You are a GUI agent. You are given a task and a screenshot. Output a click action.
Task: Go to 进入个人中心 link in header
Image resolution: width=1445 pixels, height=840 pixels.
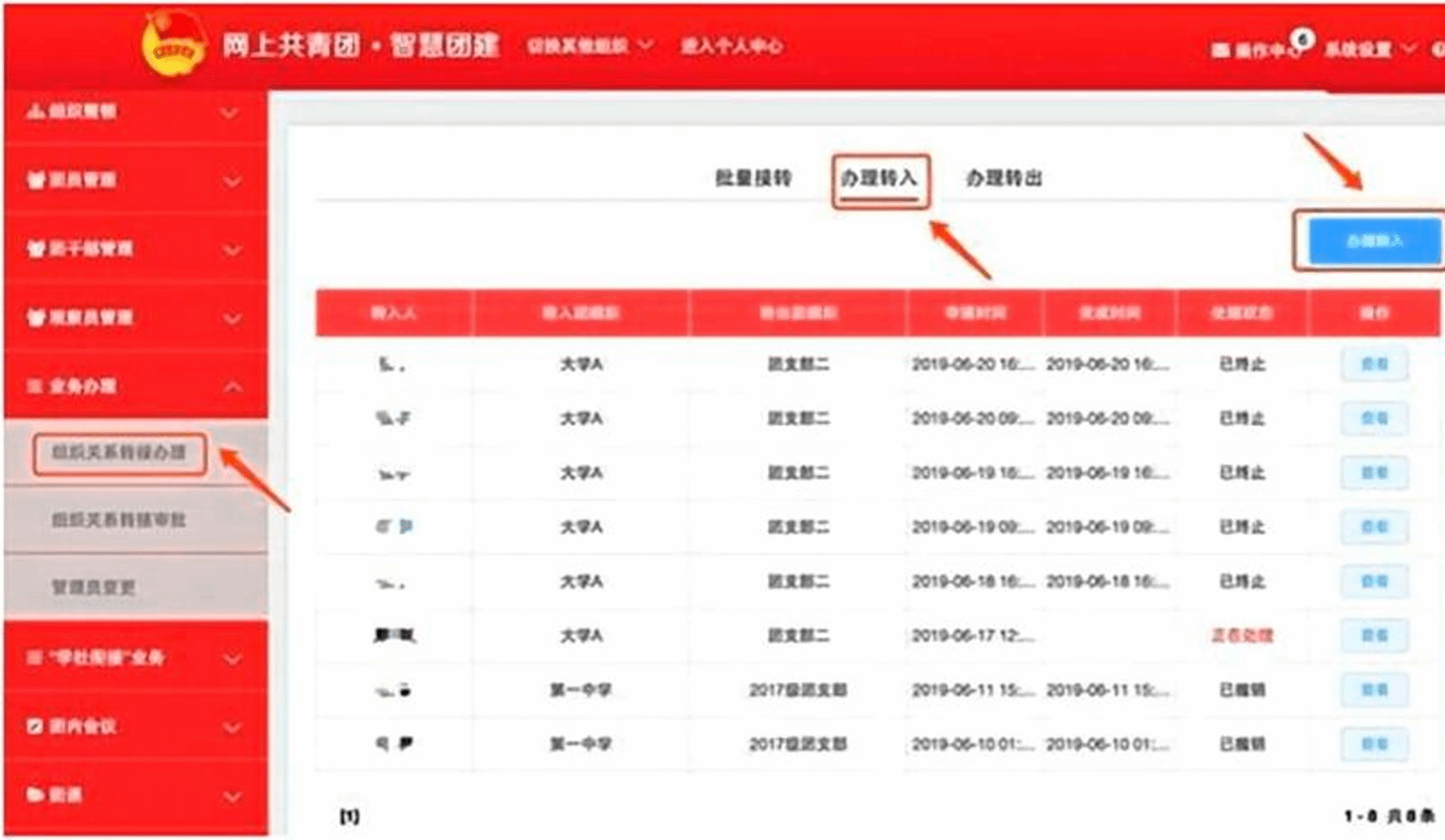pos(731,46)
